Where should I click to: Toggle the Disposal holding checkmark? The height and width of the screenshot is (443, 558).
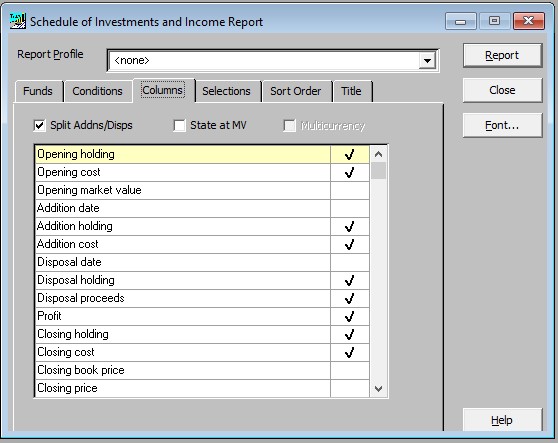coord(350,280)
